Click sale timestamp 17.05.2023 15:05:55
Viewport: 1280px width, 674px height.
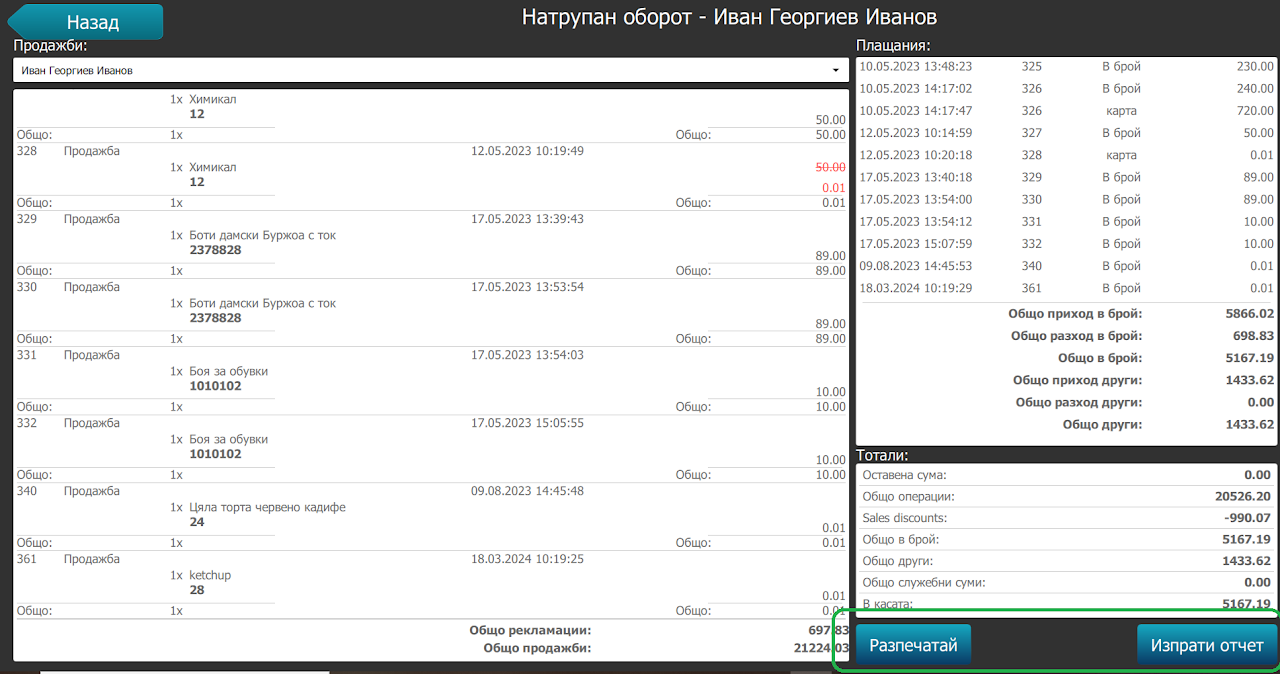tap(527, 423)
